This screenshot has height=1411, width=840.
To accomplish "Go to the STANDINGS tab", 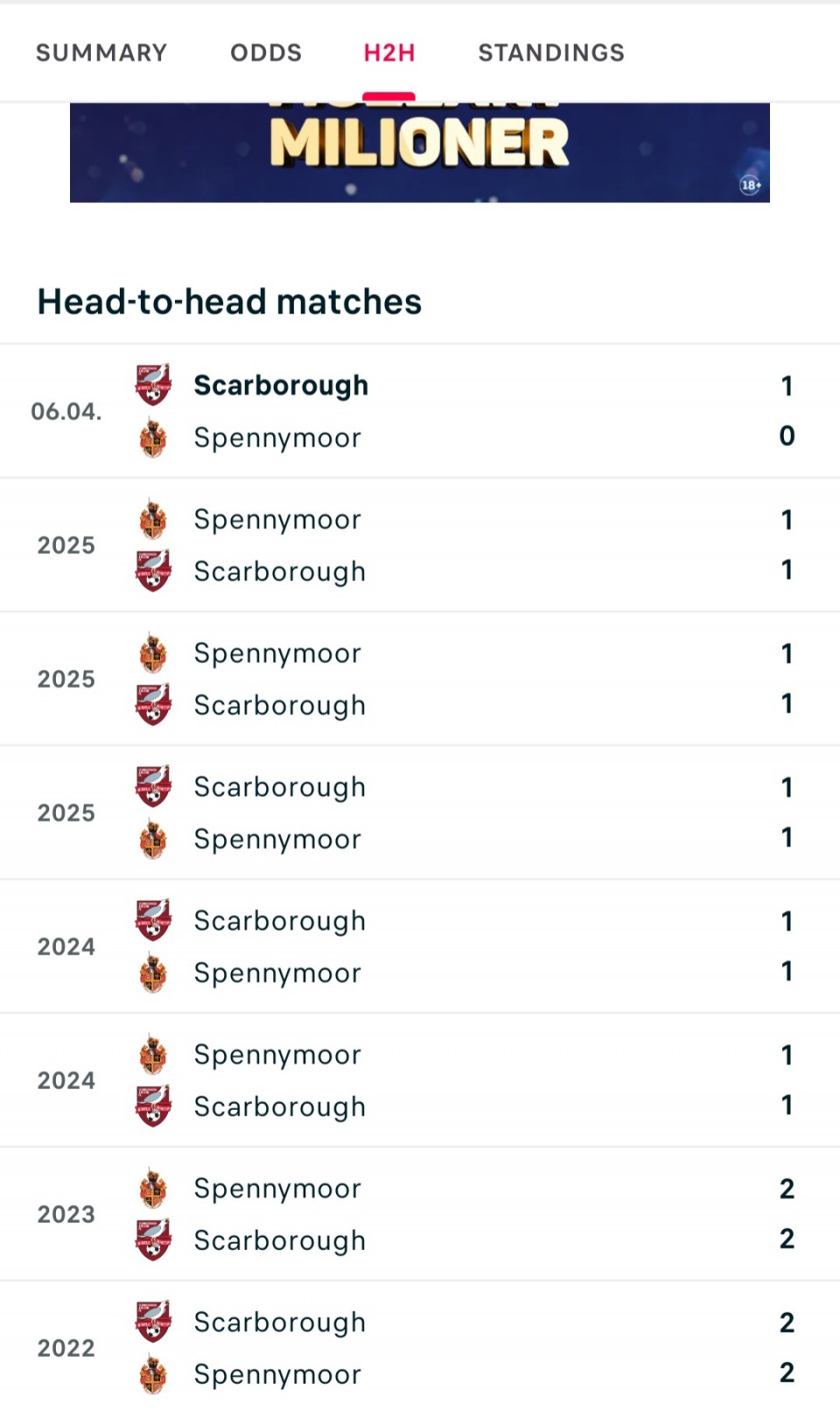I will pos(551,53).
